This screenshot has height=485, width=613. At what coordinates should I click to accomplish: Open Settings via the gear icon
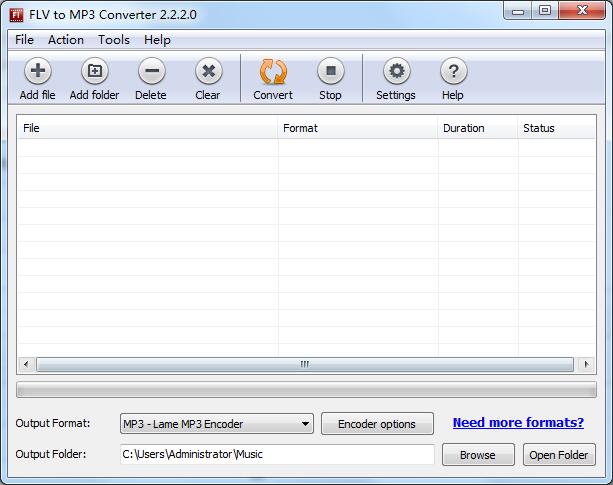coord(396,72)
